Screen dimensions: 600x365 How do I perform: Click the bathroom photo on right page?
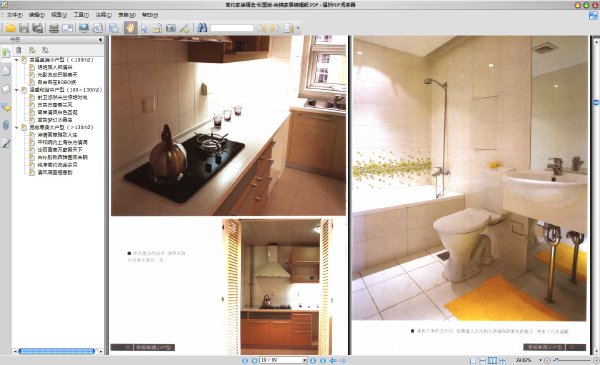click(x=469, y=178)
